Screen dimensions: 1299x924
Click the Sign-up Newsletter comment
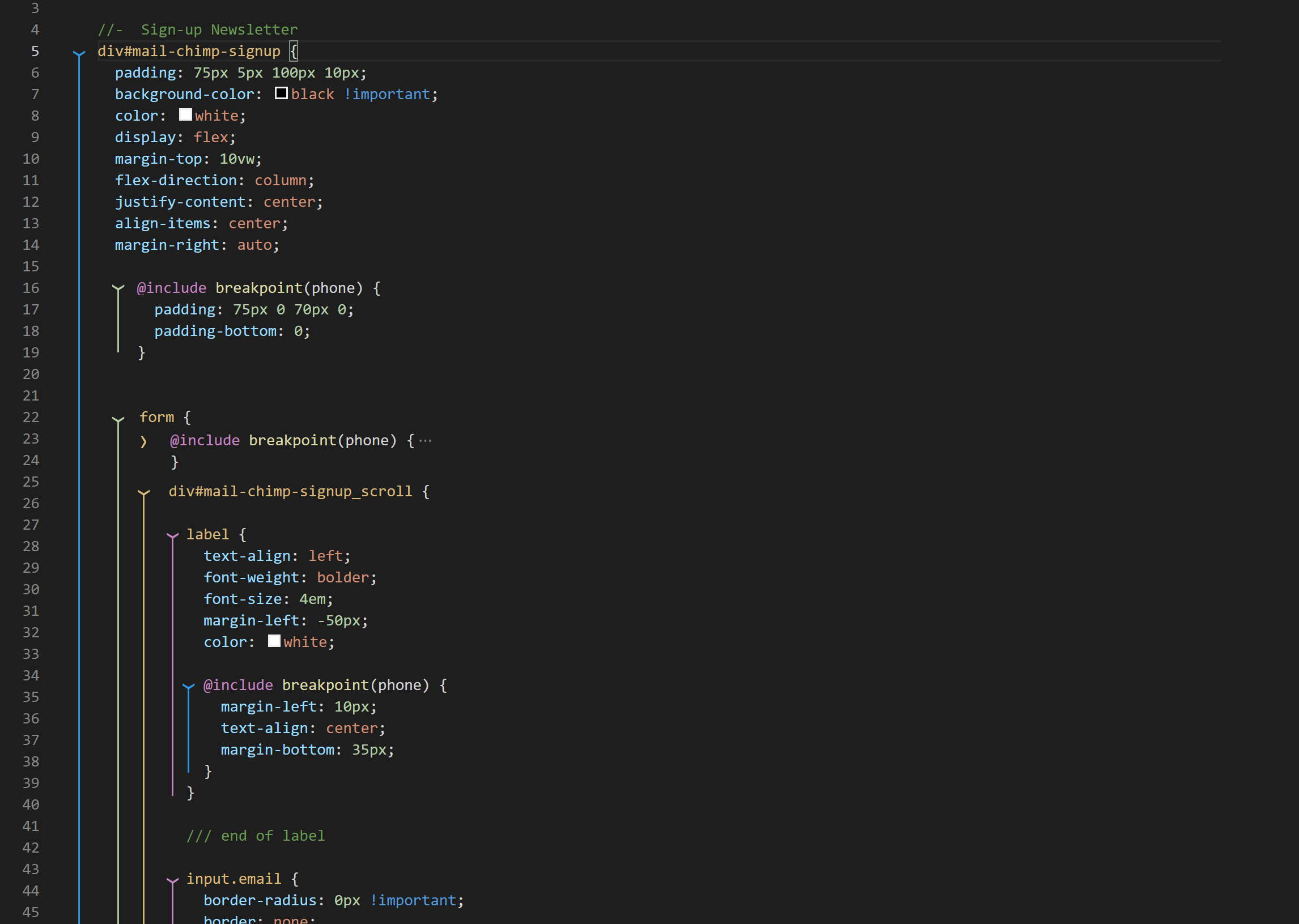(x=219, y=29)
